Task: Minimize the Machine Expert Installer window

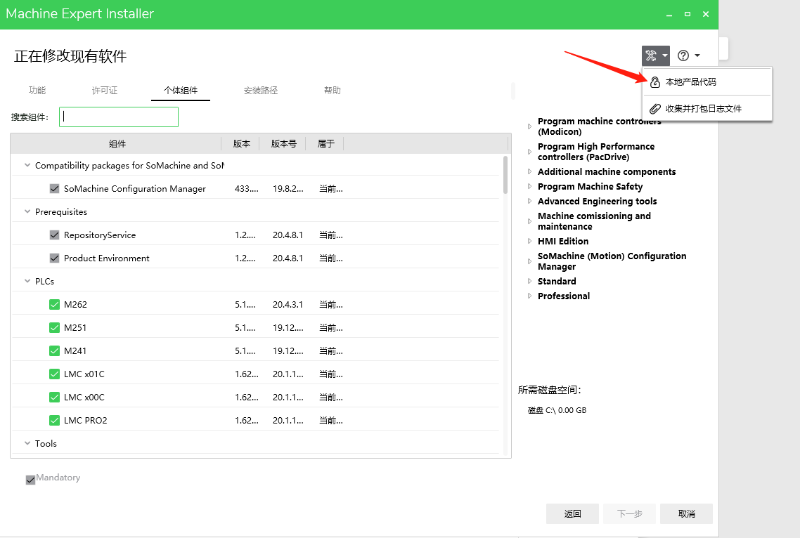Action: (x=669, y=14)
